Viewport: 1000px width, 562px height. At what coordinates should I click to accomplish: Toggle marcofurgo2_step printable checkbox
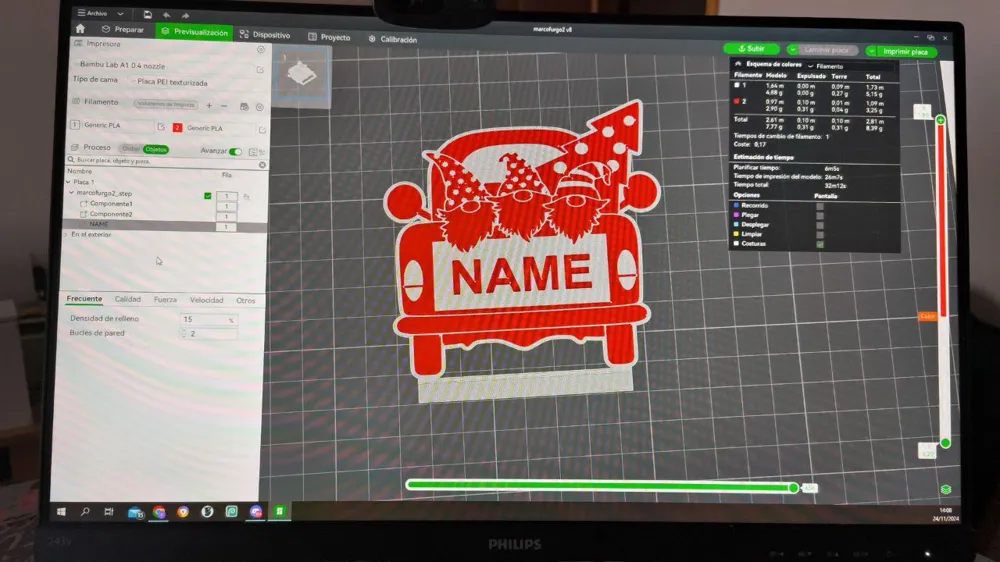(208, 196)
